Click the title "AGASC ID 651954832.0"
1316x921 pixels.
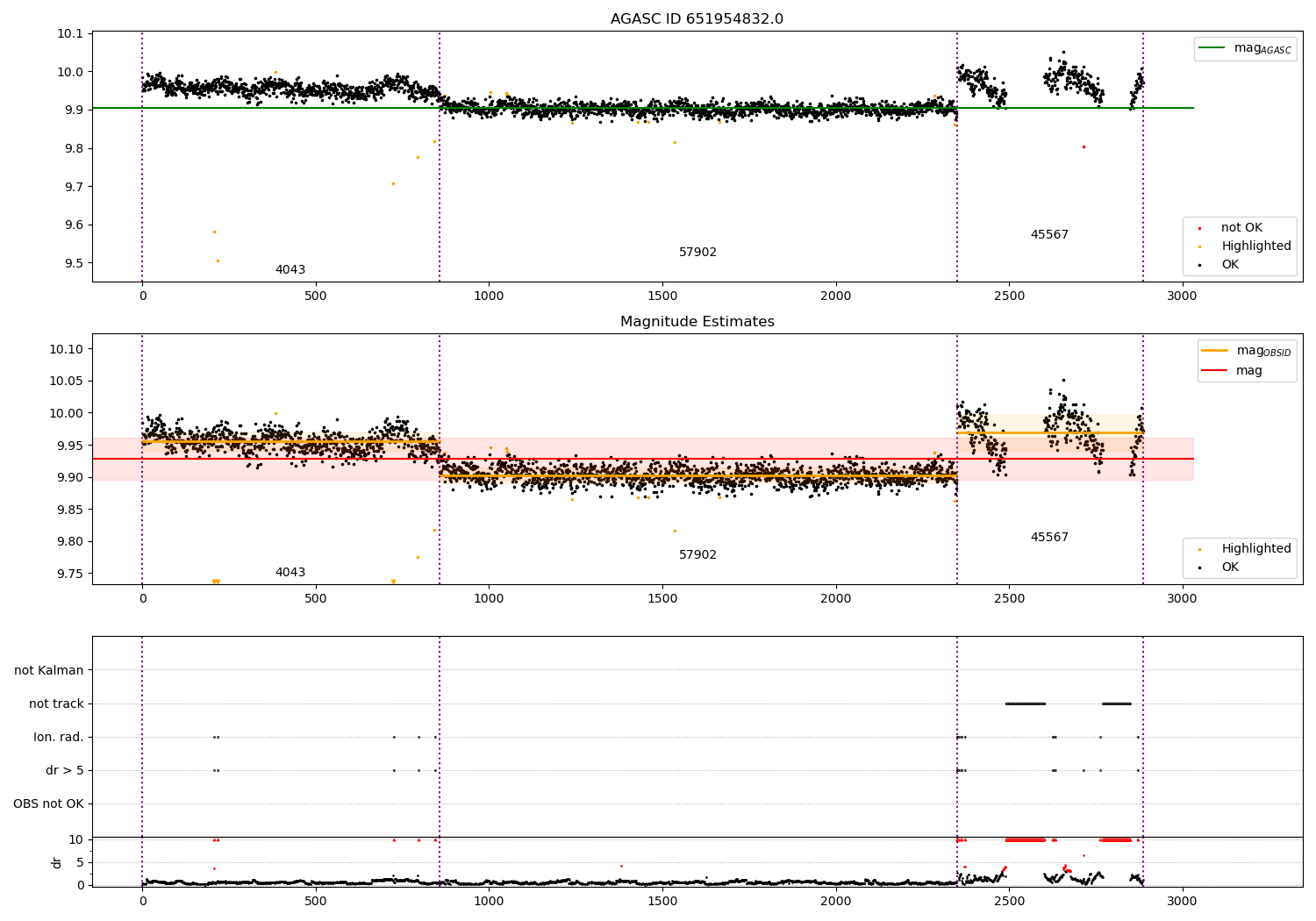click(697, 19)
